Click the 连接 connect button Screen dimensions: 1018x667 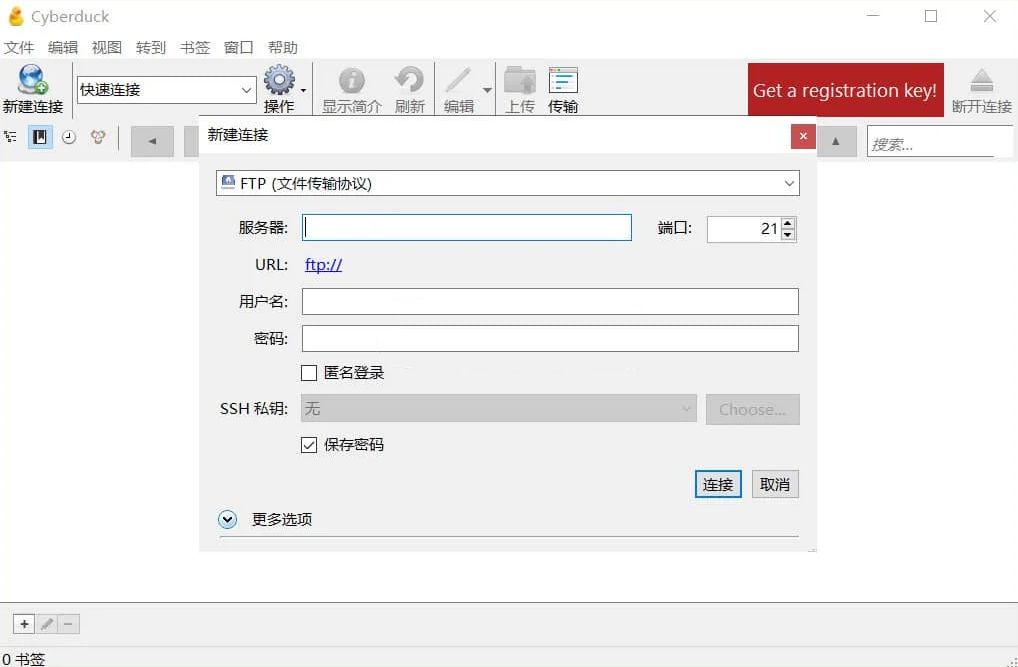[x=718, y=485]
